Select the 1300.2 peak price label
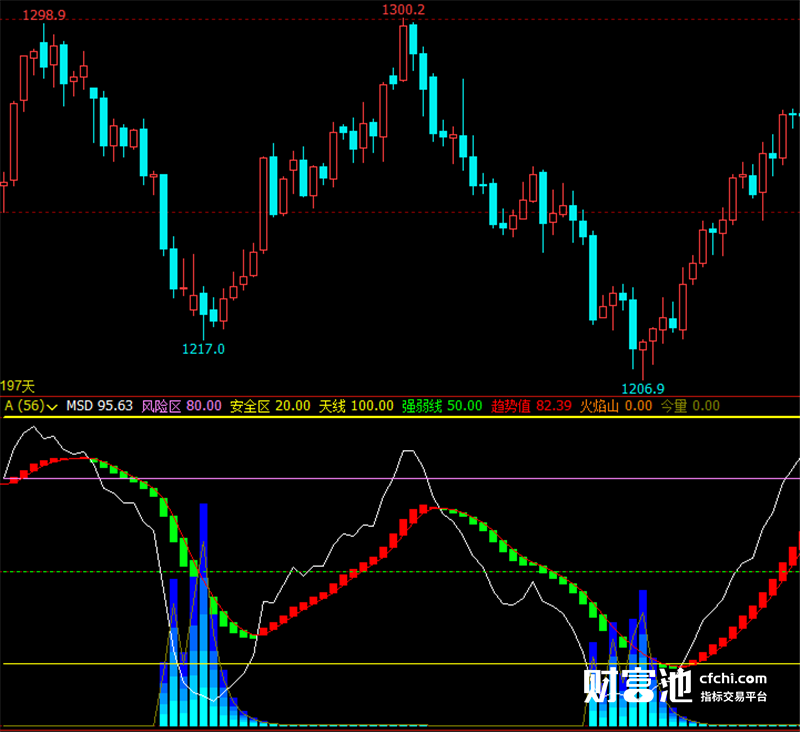Image resolution: width=800 pixels, height=732 pixels. click(x=403, y=9)
